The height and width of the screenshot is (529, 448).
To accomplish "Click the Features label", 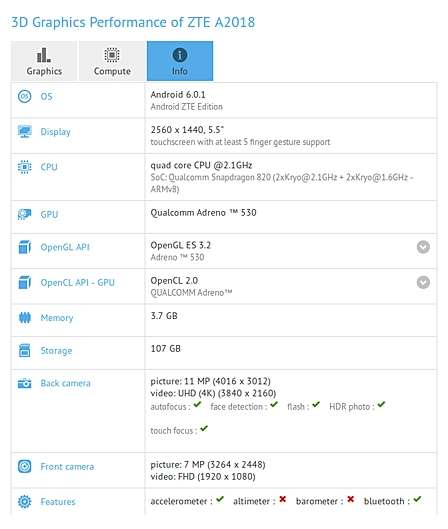I will 58,502.
